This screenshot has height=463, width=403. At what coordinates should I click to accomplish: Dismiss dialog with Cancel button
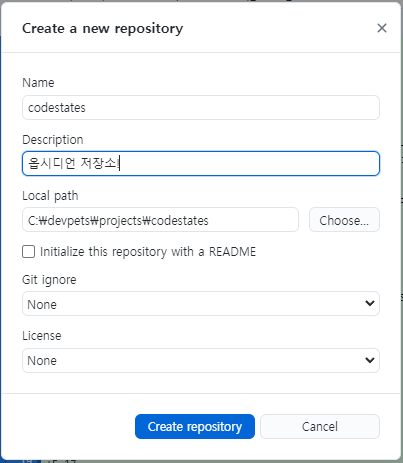(320, 427)
